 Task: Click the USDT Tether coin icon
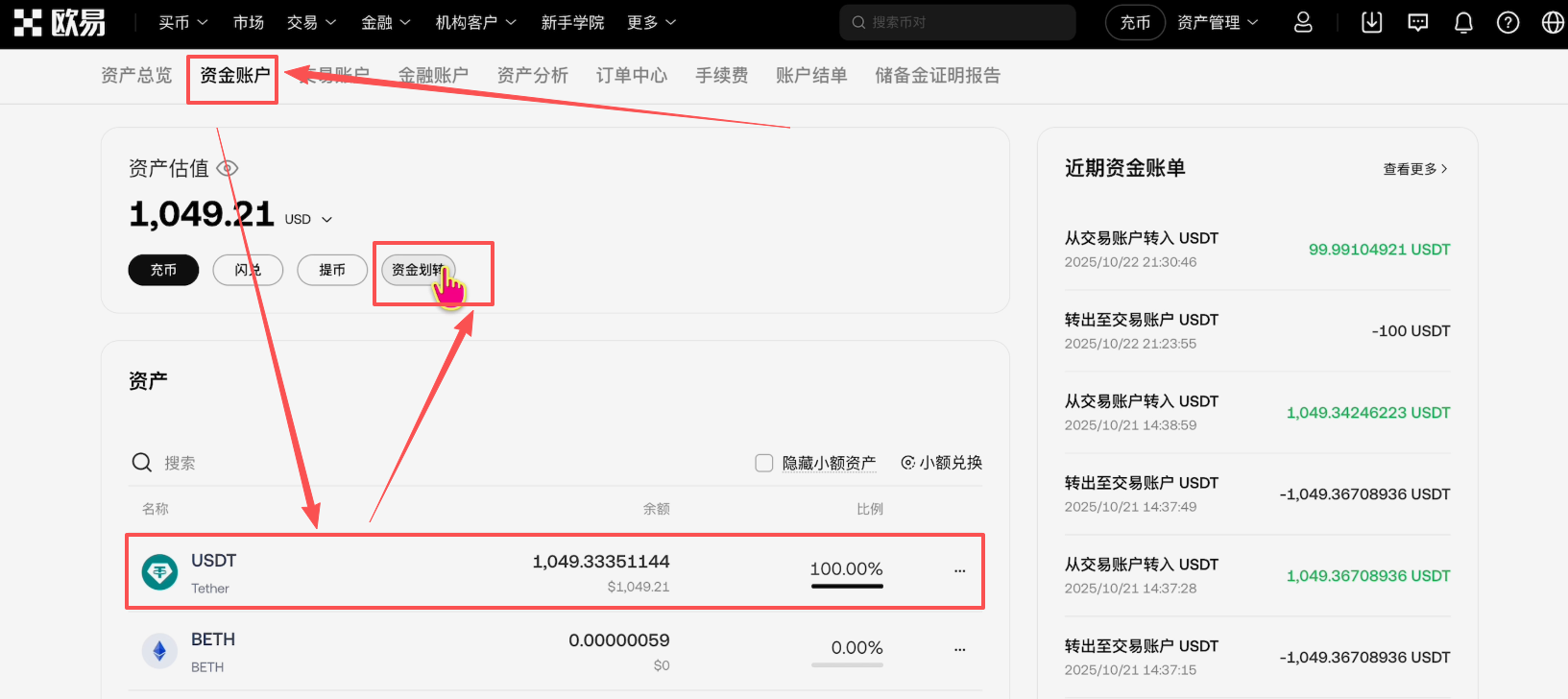coord(159,572)
